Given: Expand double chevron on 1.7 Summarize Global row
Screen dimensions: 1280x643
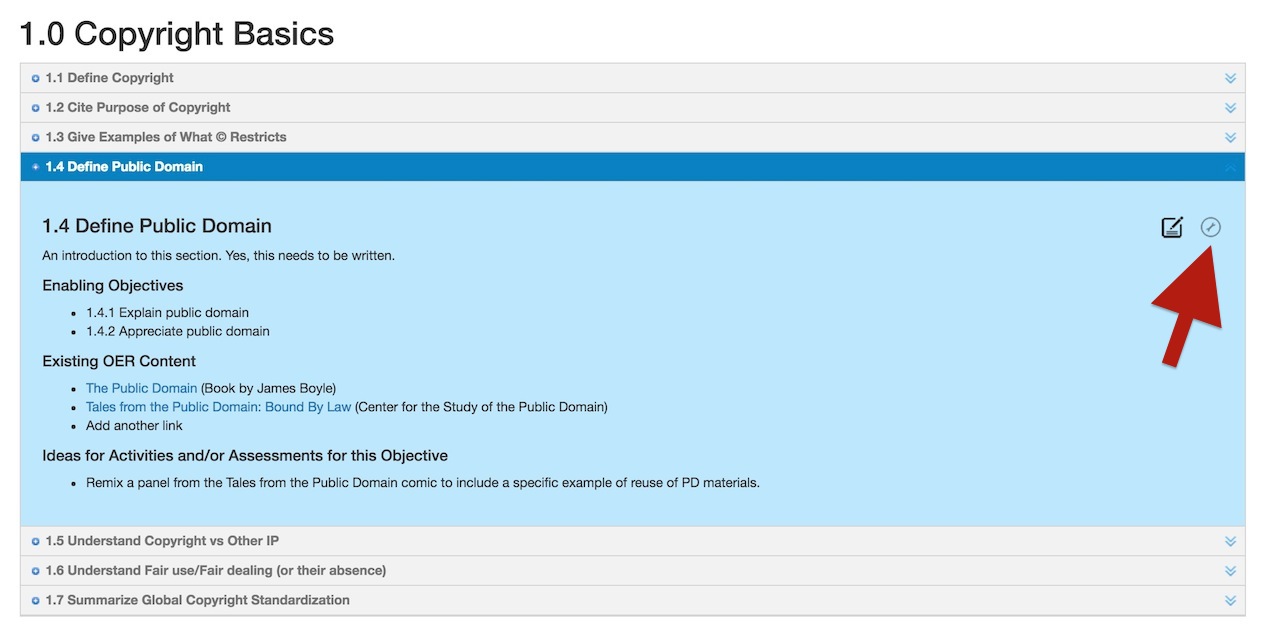Looking at the screenshot, I should 1230,601.
